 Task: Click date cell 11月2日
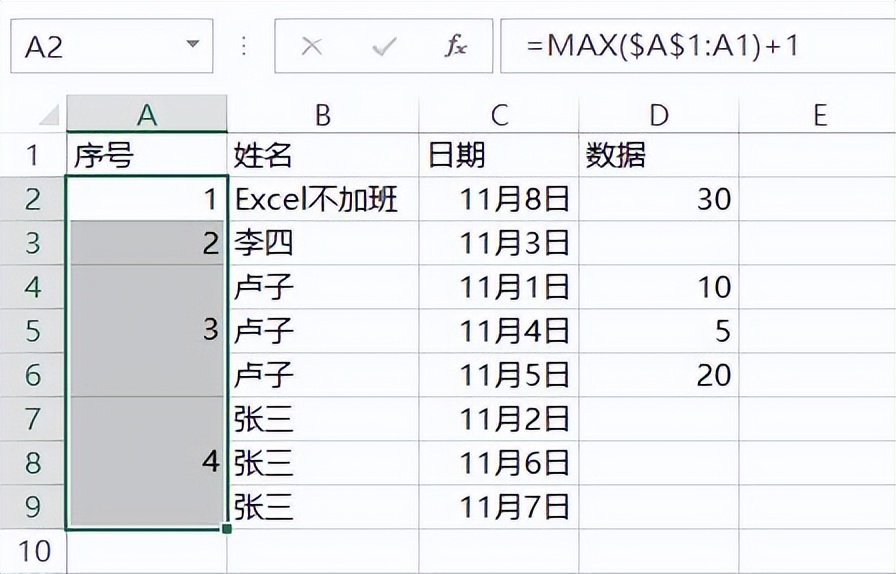(x=499, y=419)
